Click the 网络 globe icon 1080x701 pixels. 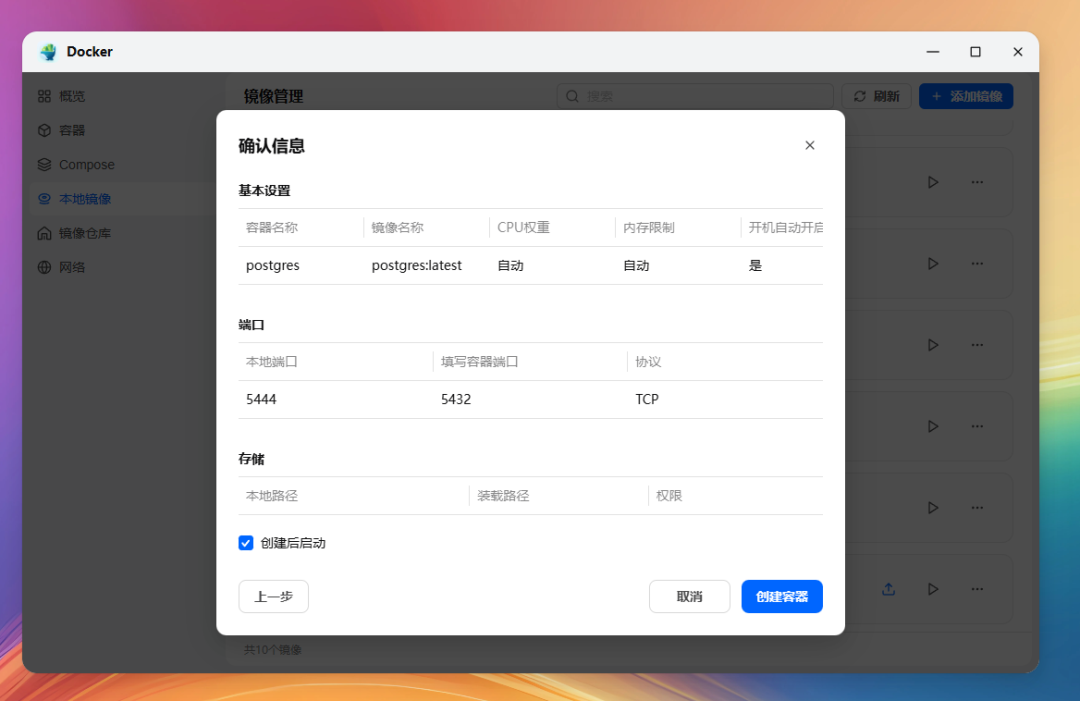(44, 267)
